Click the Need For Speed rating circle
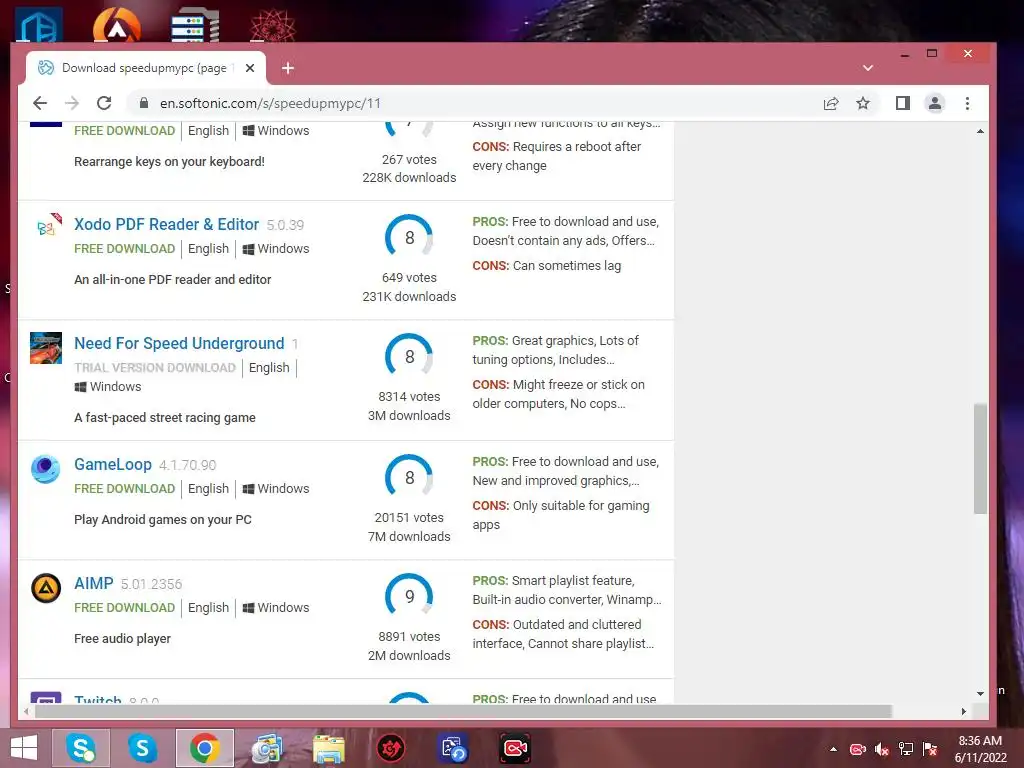This screenshot has height=768, width=1024. pos(409,356)
